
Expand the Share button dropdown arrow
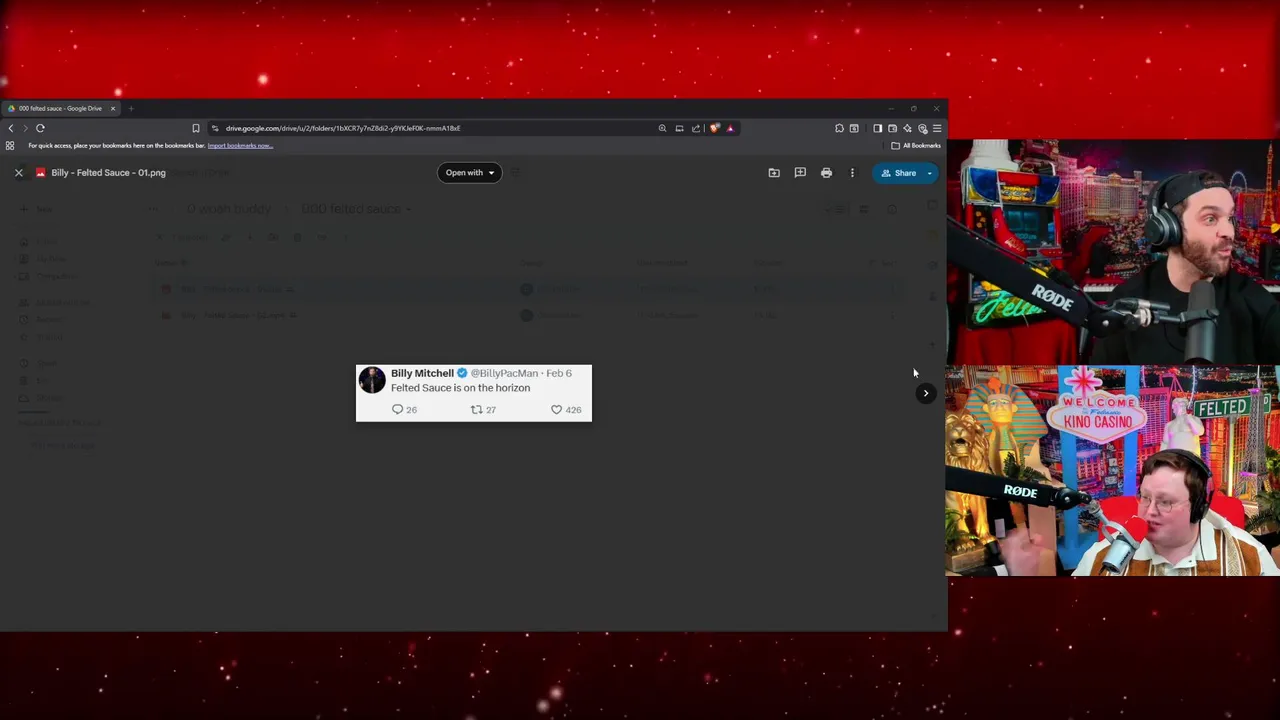coord(929,173)
